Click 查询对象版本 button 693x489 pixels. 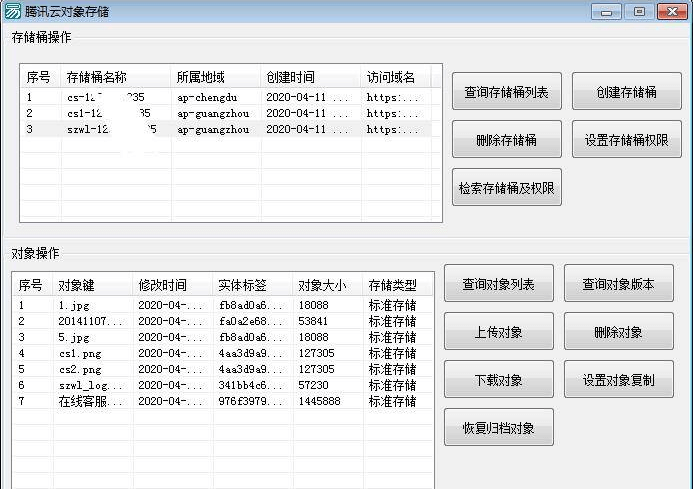(619, 283)
